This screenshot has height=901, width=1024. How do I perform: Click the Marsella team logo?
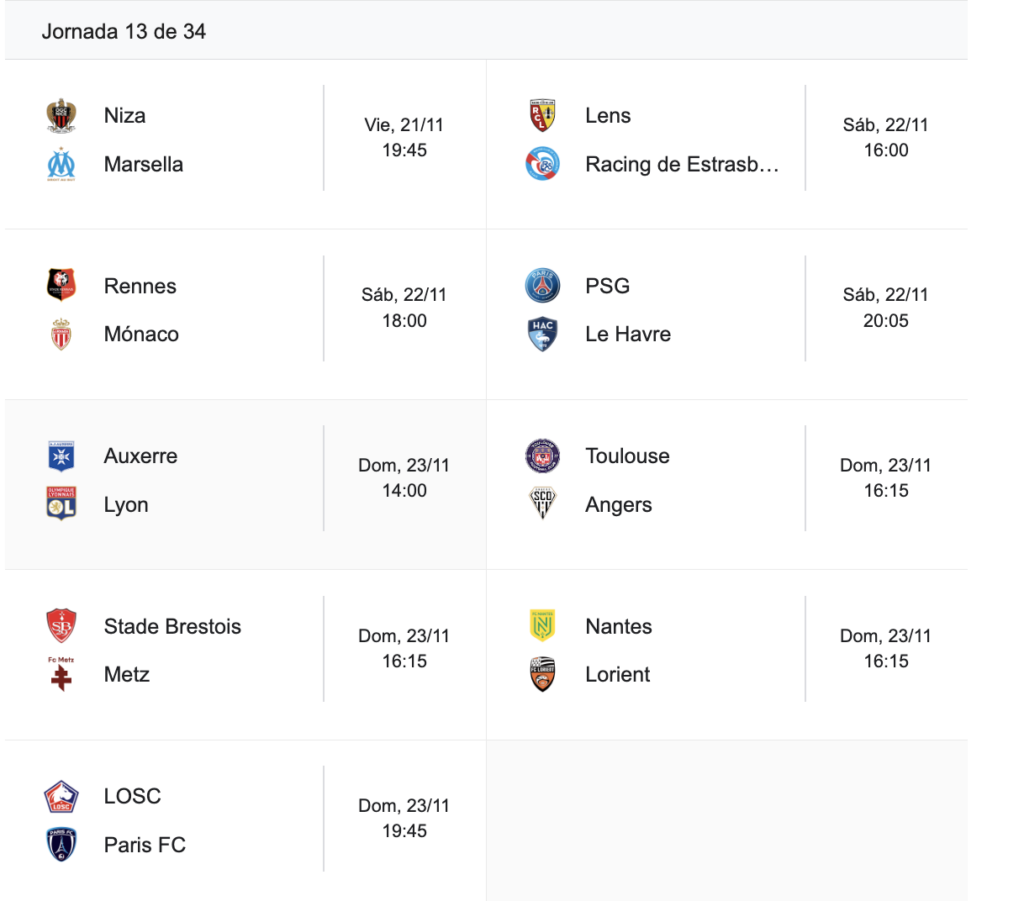(x=62, y=164)
